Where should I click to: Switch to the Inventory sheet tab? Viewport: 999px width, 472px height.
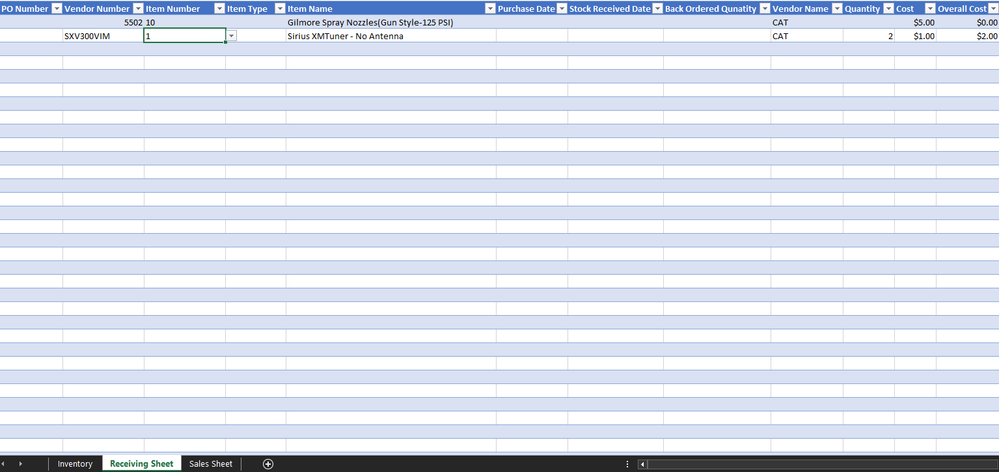75,464
